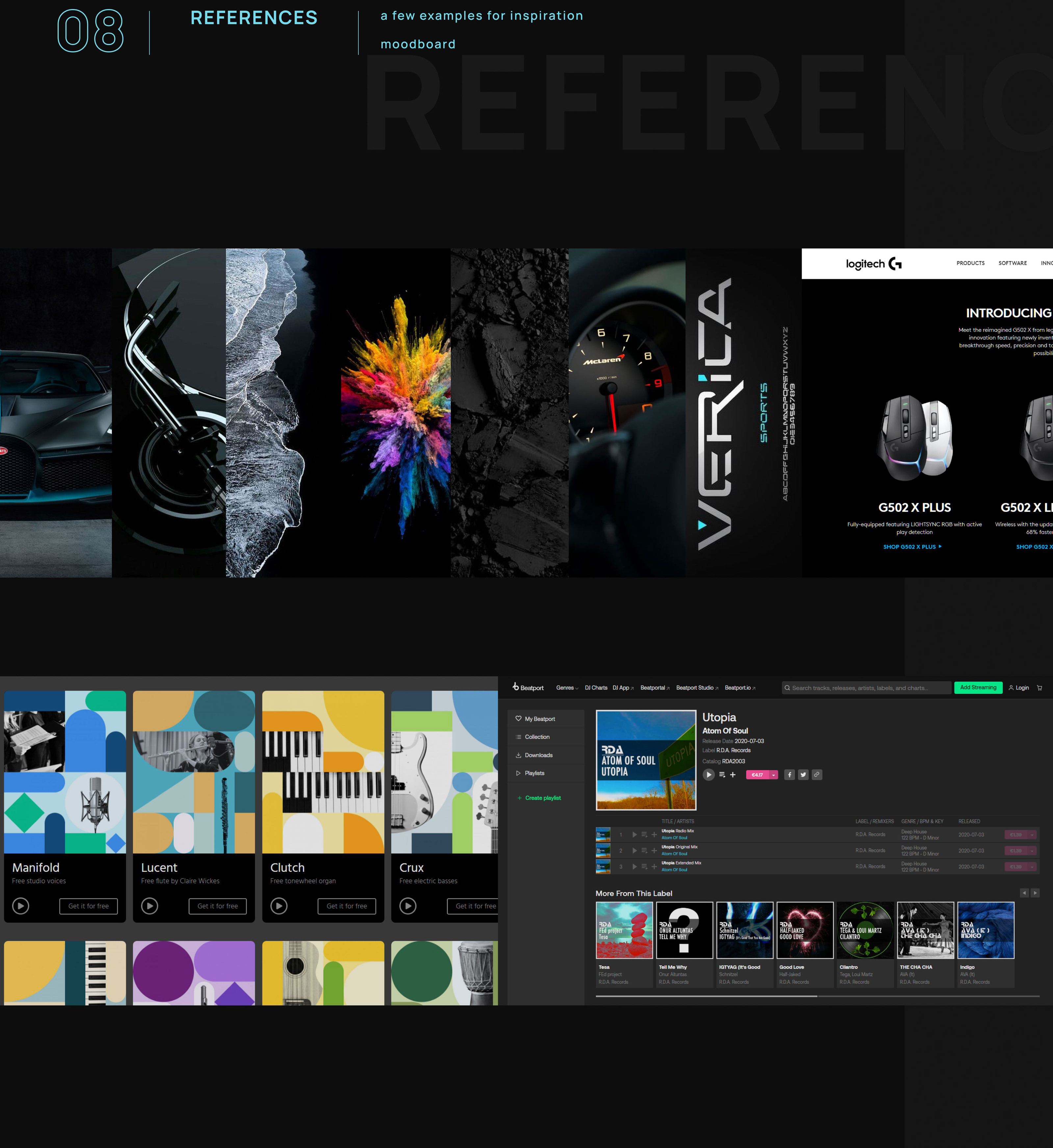
Task: Open the Beatport shopping cart icon
Action: click(x=1039, y=688)
